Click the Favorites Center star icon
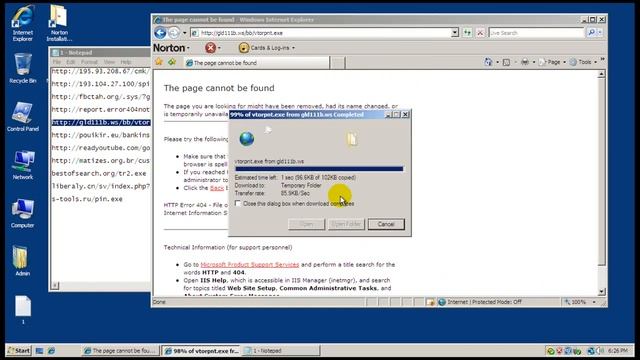This screenshot has width=640, height=360. [159, 62]
